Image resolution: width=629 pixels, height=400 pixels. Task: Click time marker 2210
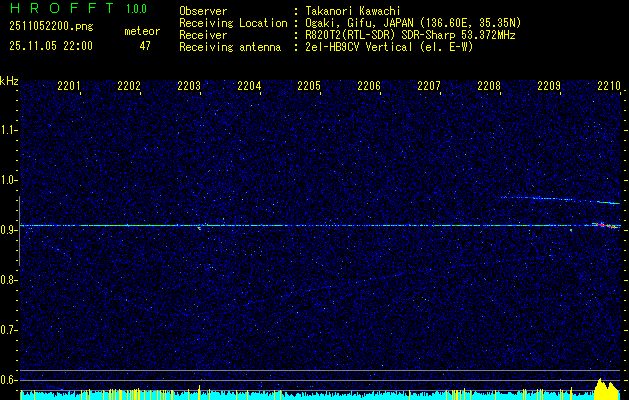coord(609,85)
